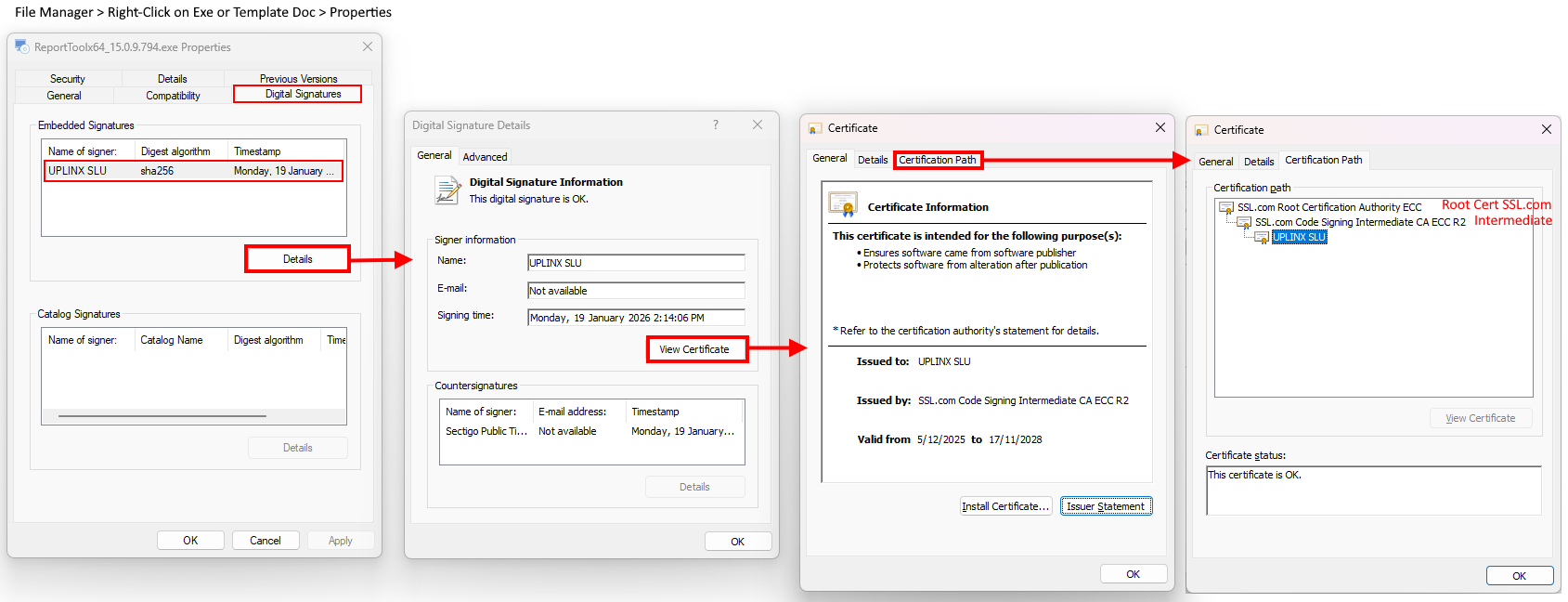Switch to the General tab in Properties
This screenshot has width=1568, height=602.
64,96
